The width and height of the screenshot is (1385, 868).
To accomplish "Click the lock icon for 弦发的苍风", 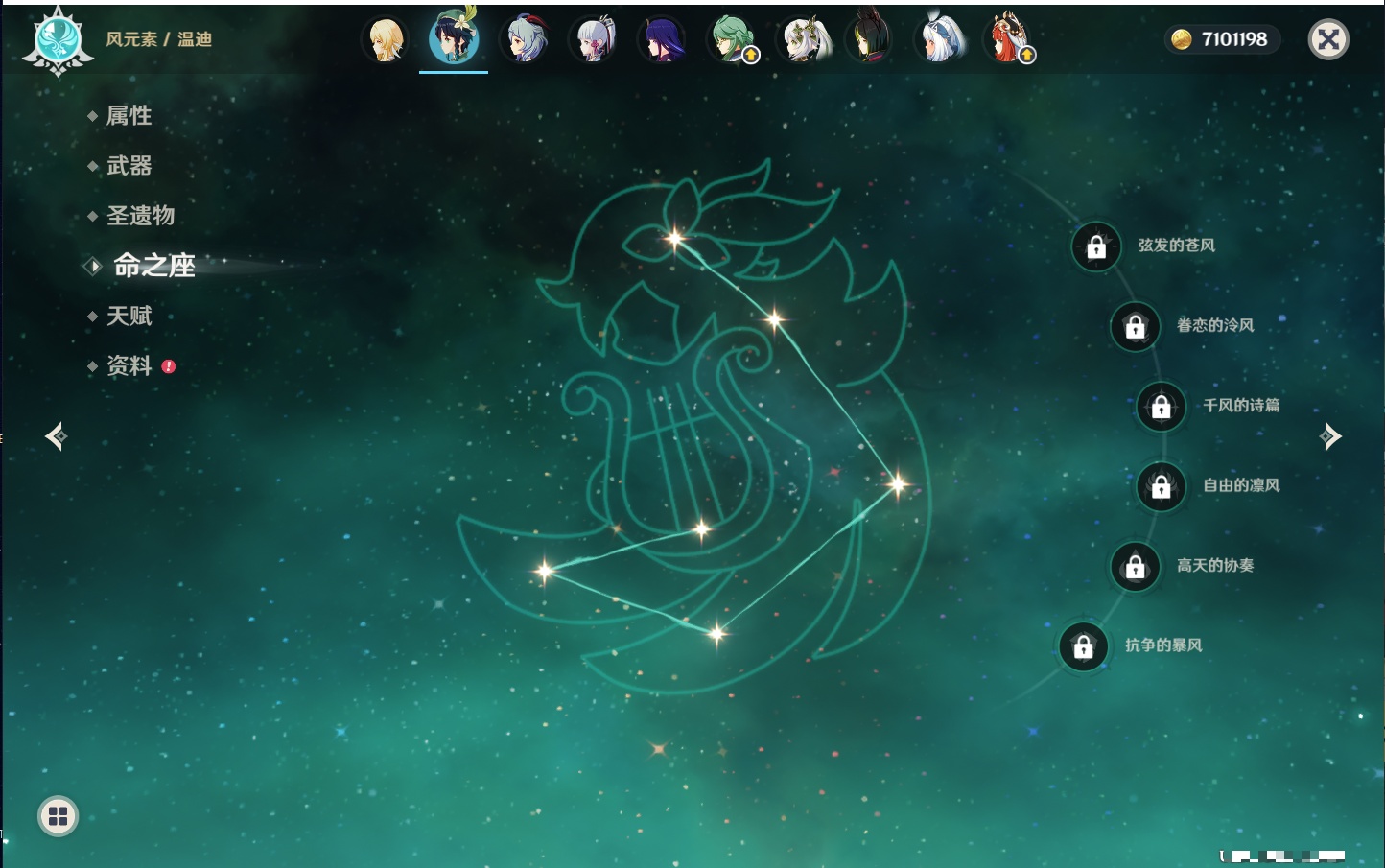I will pyautogui.click(x=1096, y=246).
